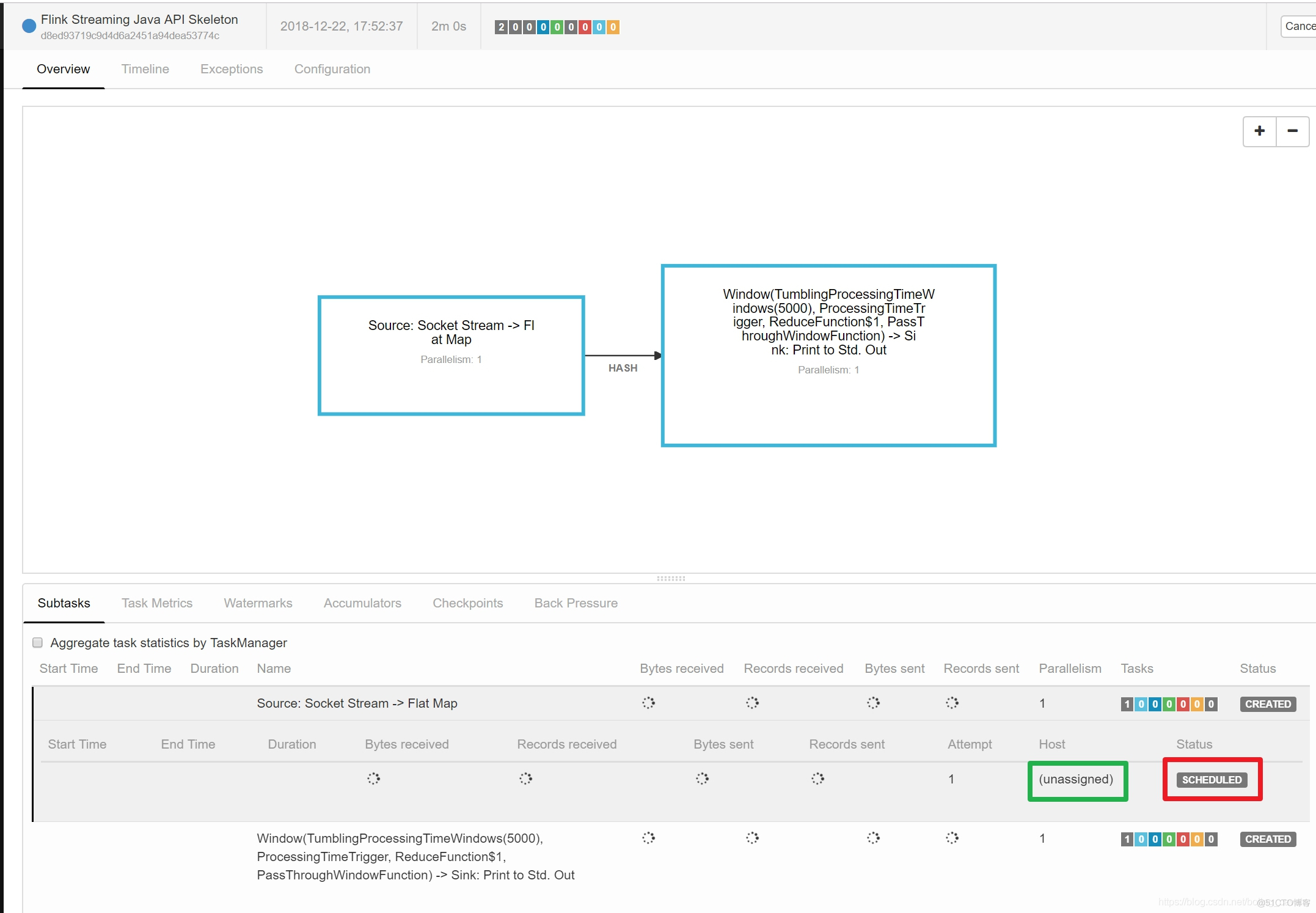Click the Accumulators tab
This screenshot has width=1316, height=913.
click(x=361, y=602)
